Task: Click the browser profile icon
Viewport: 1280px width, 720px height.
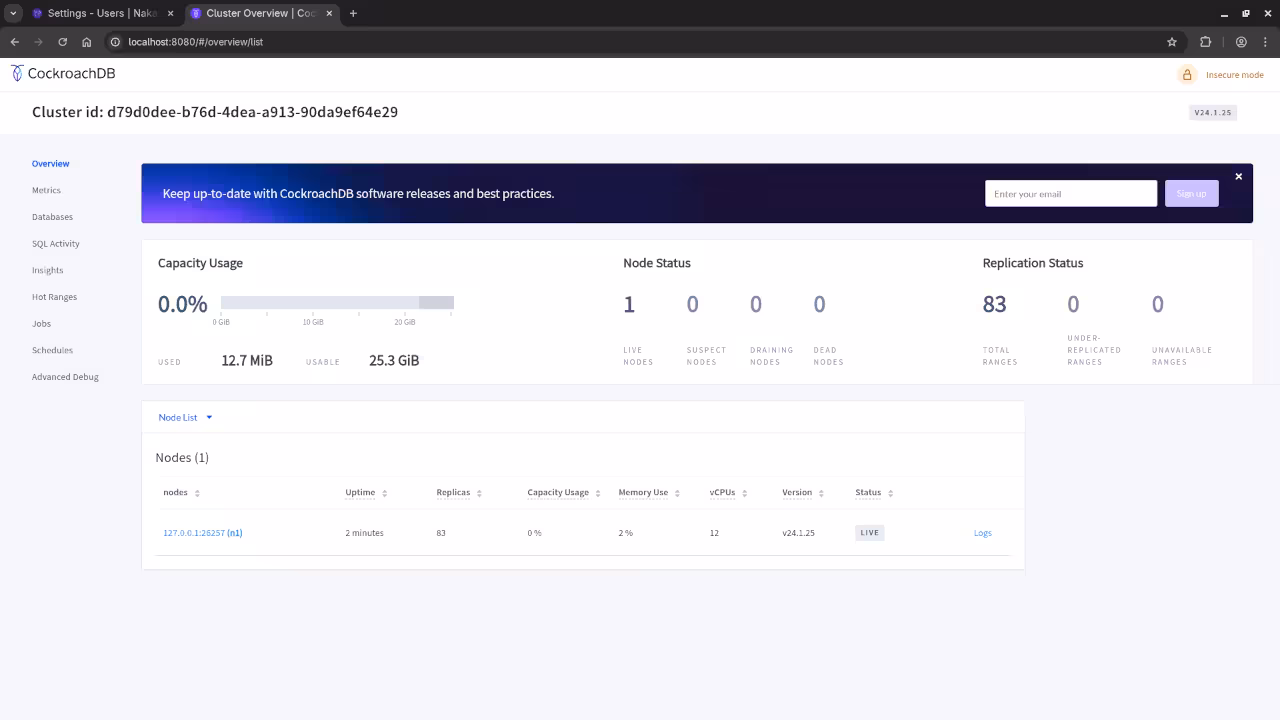Action: point(1241,42)
